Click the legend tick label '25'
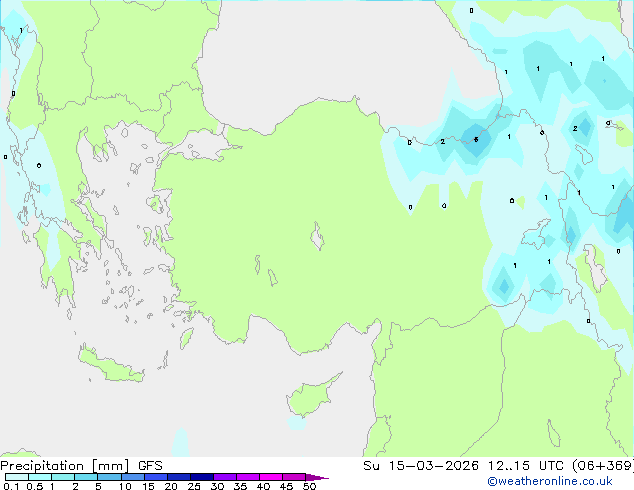 click(x=194, y=486)
